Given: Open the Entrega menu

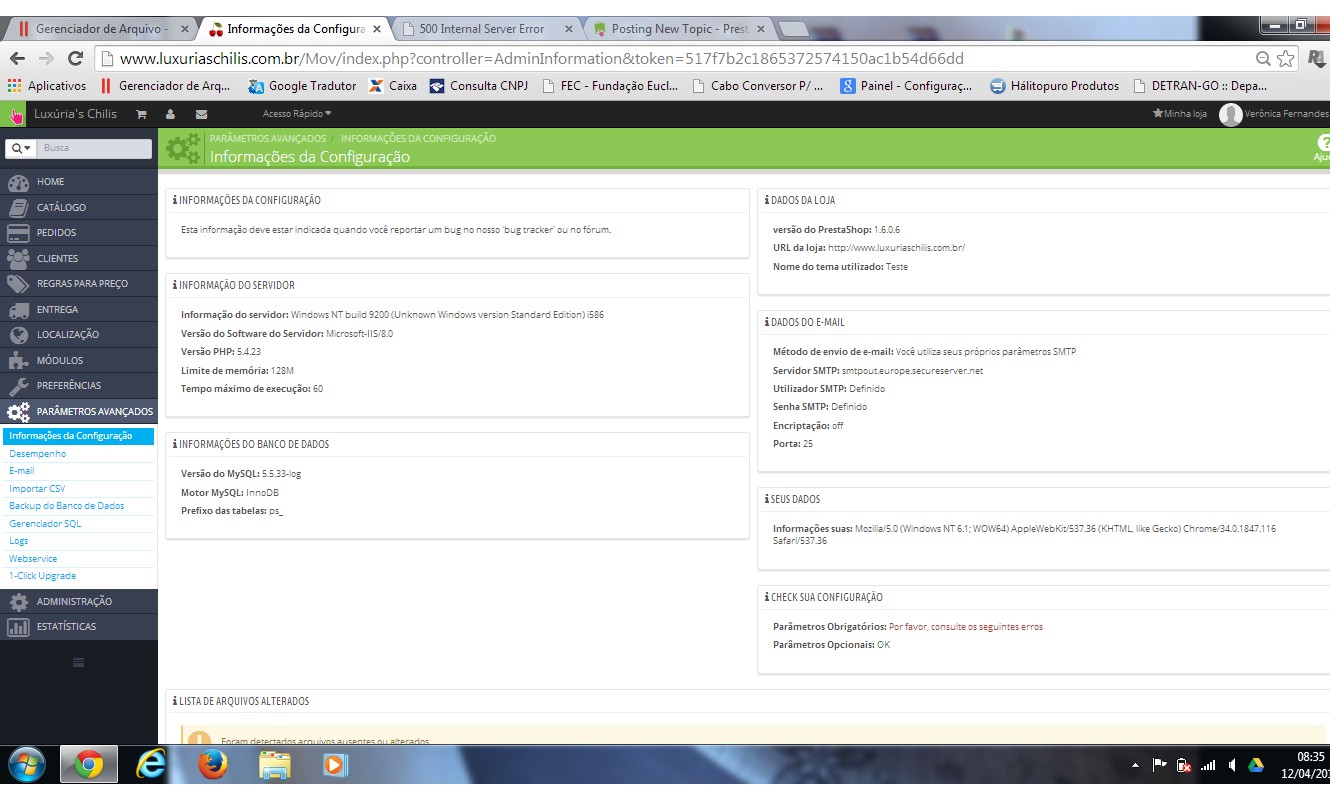Looking at the screenshot, I should click(x=79, y=309).
